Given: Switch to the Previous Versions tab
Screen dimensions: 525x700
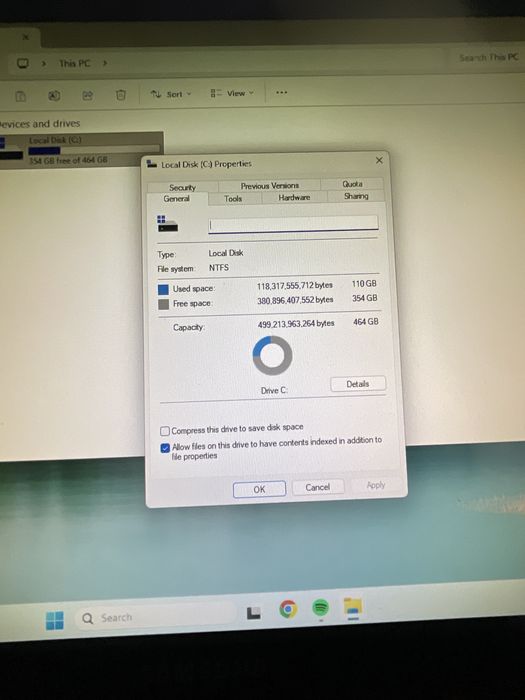Looking at the screenshot, I should point(270,185).
